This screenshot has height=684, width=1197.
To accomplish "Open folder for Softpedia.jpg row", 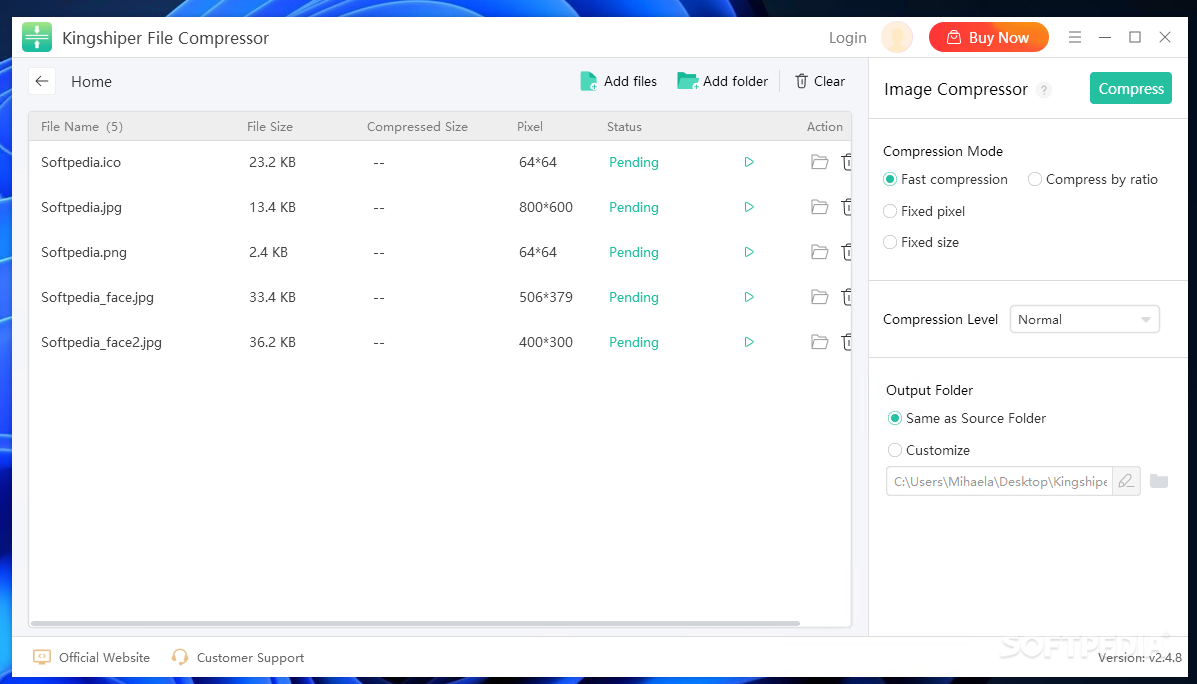I will (819, 207).
